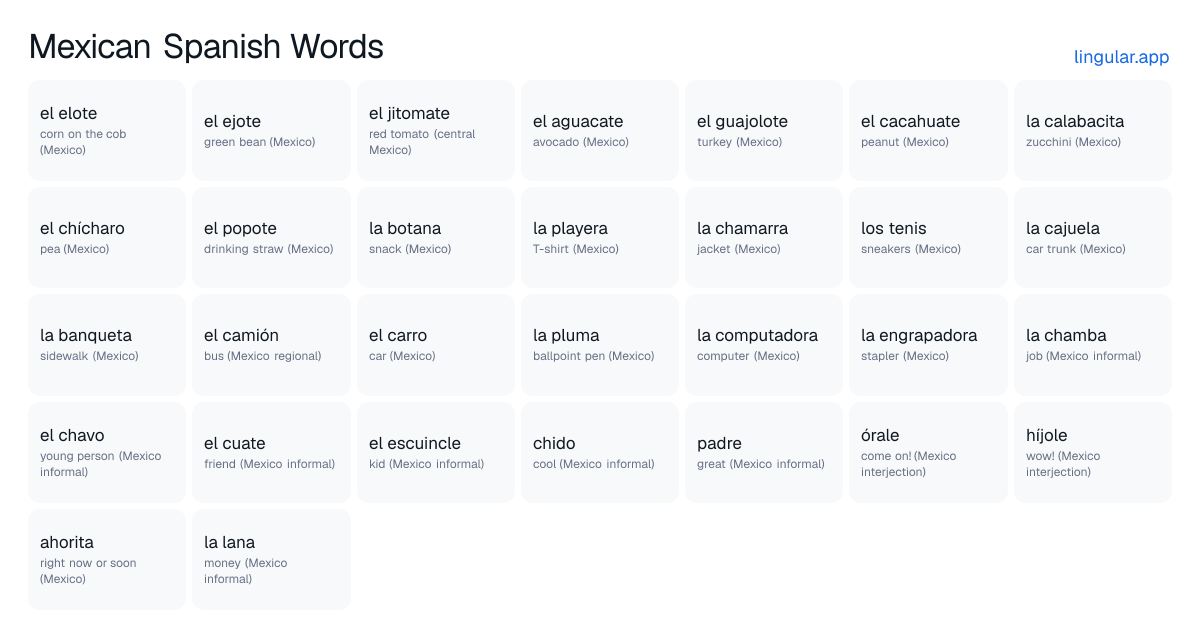Click the Mexican Spanish Words heading
Viewport: 1200px width, 630px height.
[x=206, y=47]
